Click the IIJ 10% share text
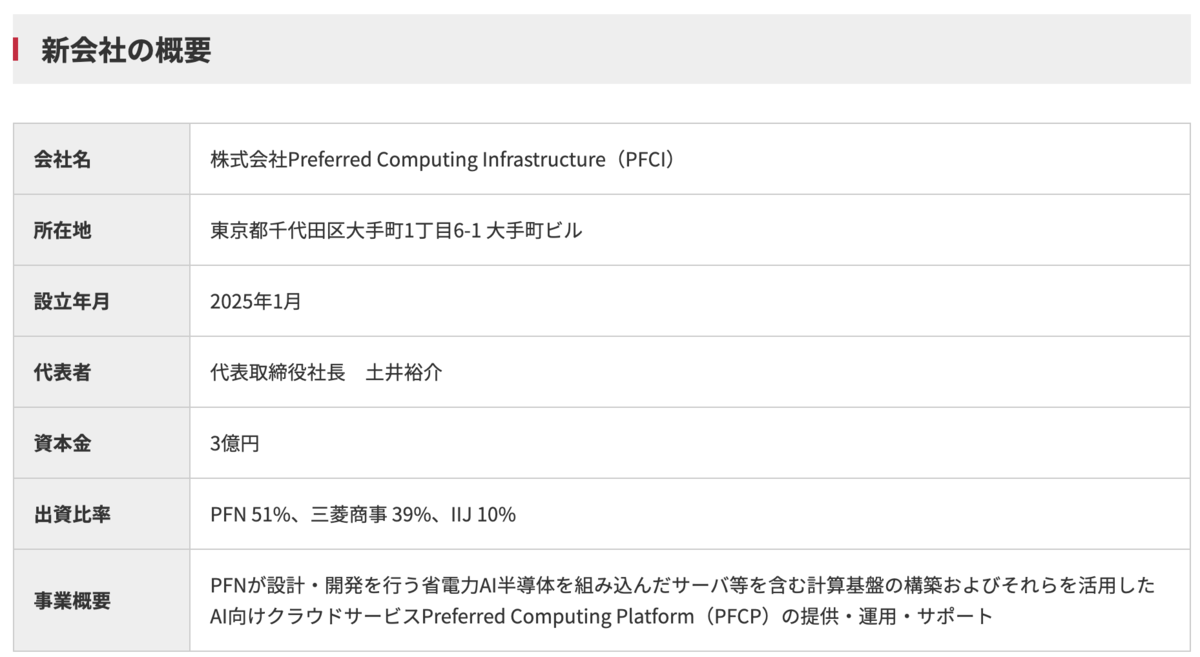1200x657 pixels. (x=482, y=514)
